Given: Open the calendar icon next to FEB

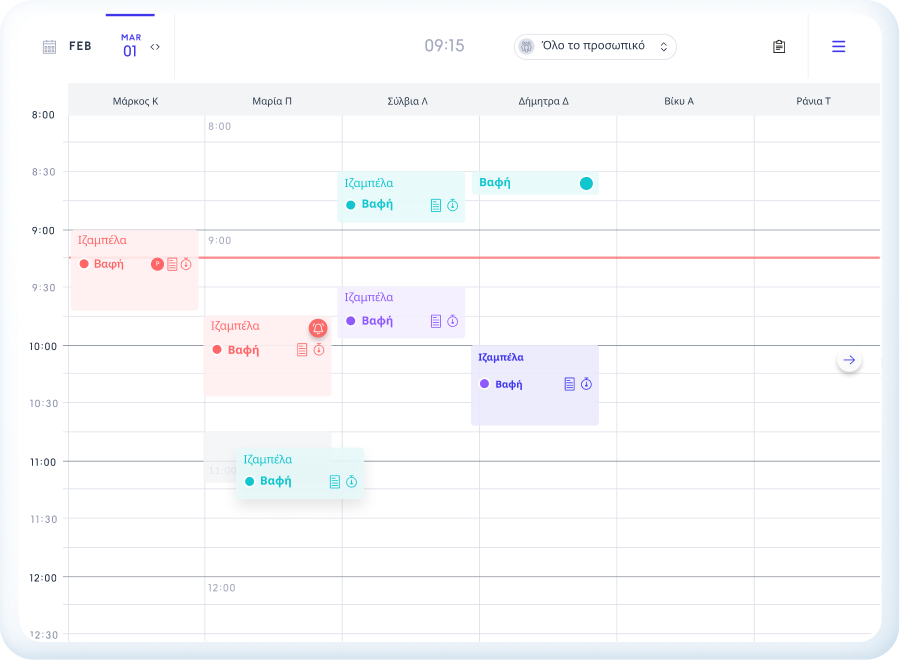Looking at the screenshot, I should [49, 47].
